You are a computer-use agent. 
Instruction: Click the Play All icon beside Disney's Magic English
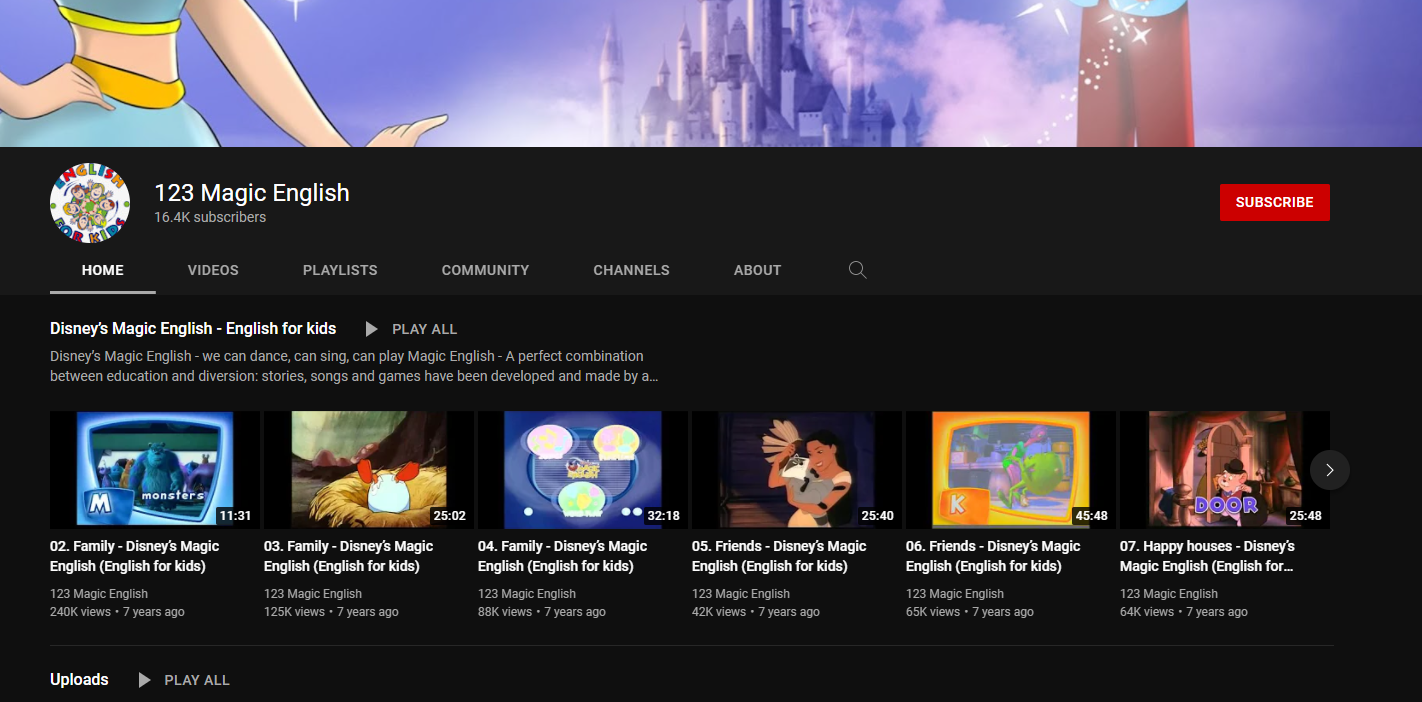point(371,328)
